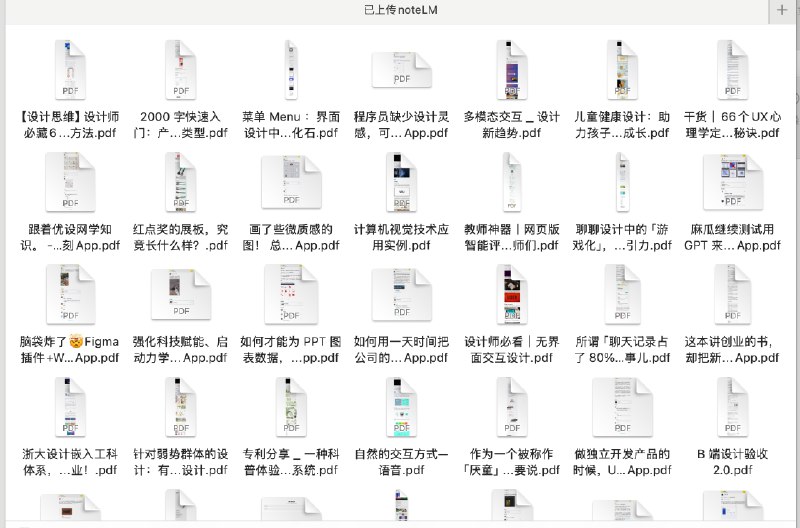
Task: Click file name 程序员缺少设计灵感，可…App.pdf
Action: tap(402, 124)
